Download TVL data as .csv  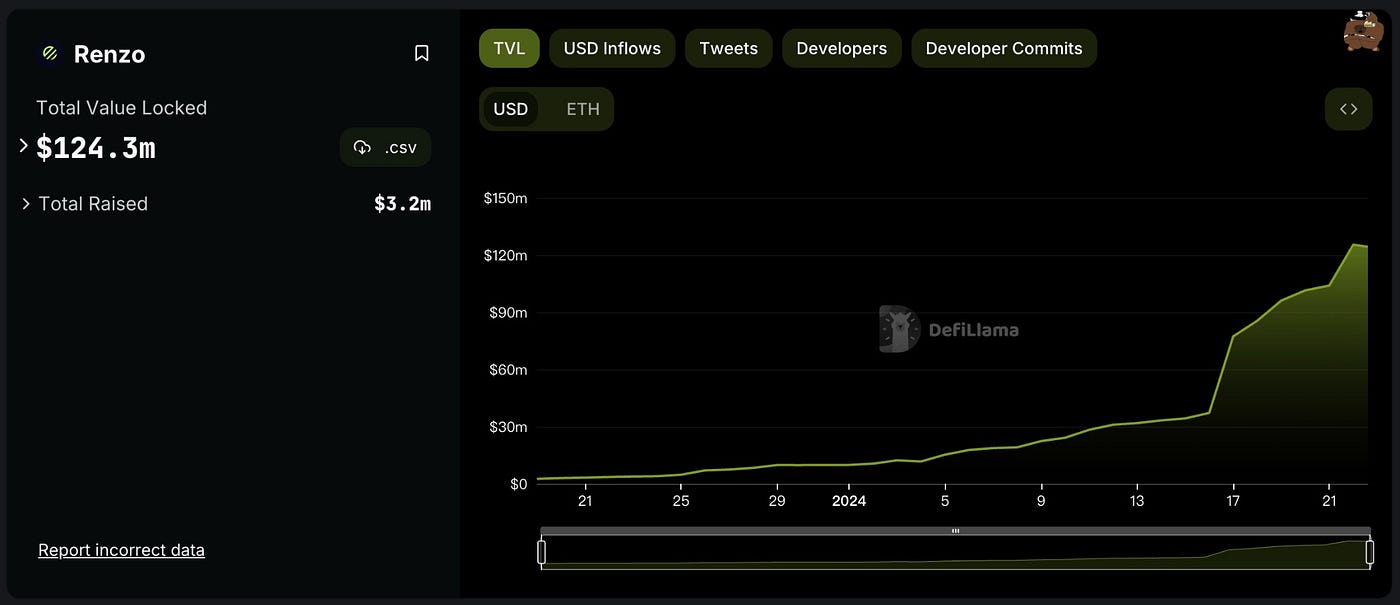[x=386, y=147]
